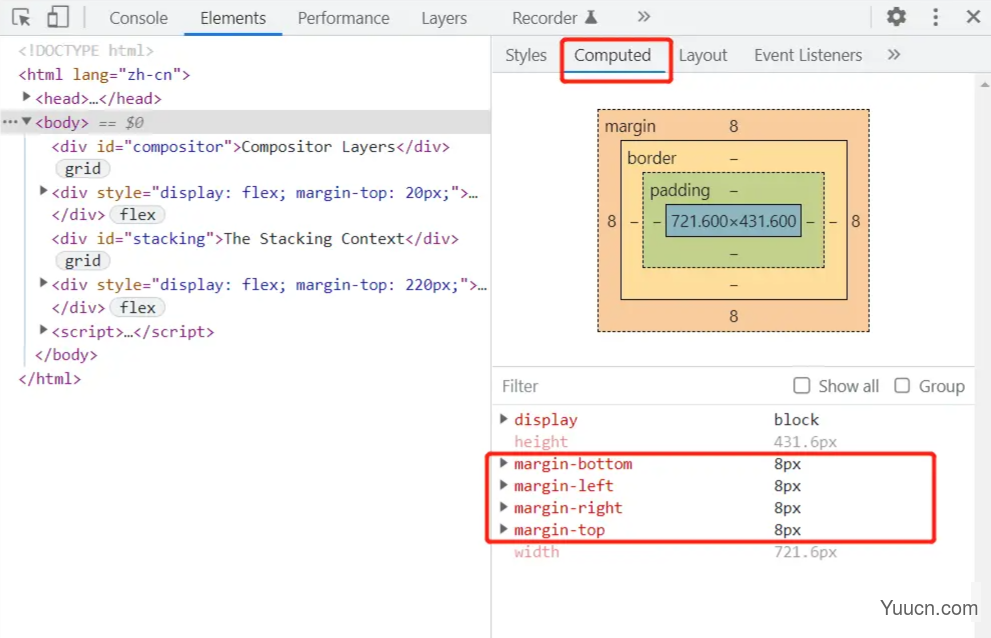The image size is (991, 638).
Task: Expand the margin-top computed property
Action: [x=504, y=529]
